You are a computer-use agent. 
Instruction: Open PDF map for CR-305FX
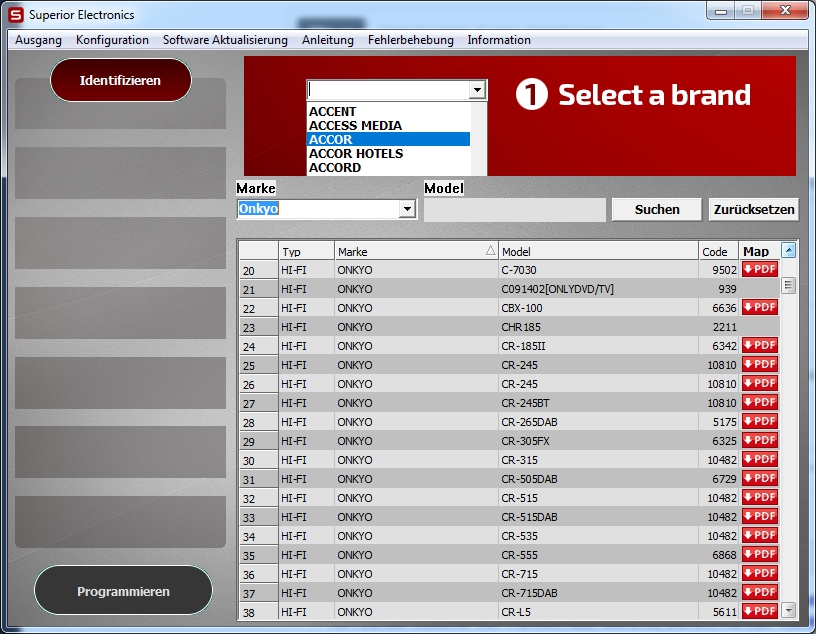759,440
